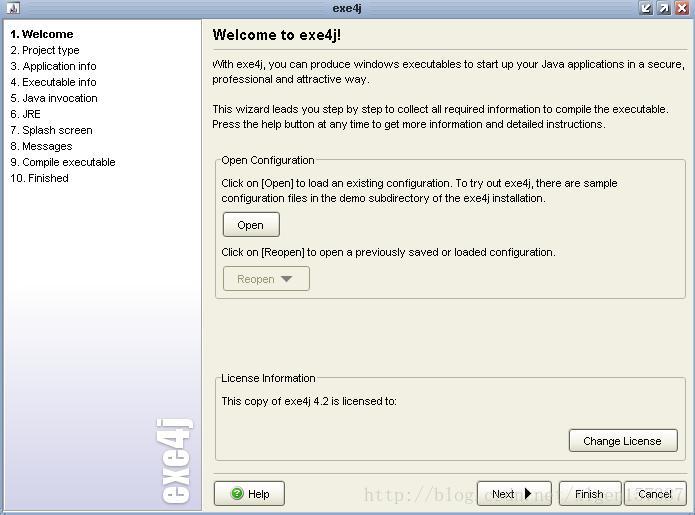Open step 6 JRE
695x515 pixels.
tap(25, 114)
